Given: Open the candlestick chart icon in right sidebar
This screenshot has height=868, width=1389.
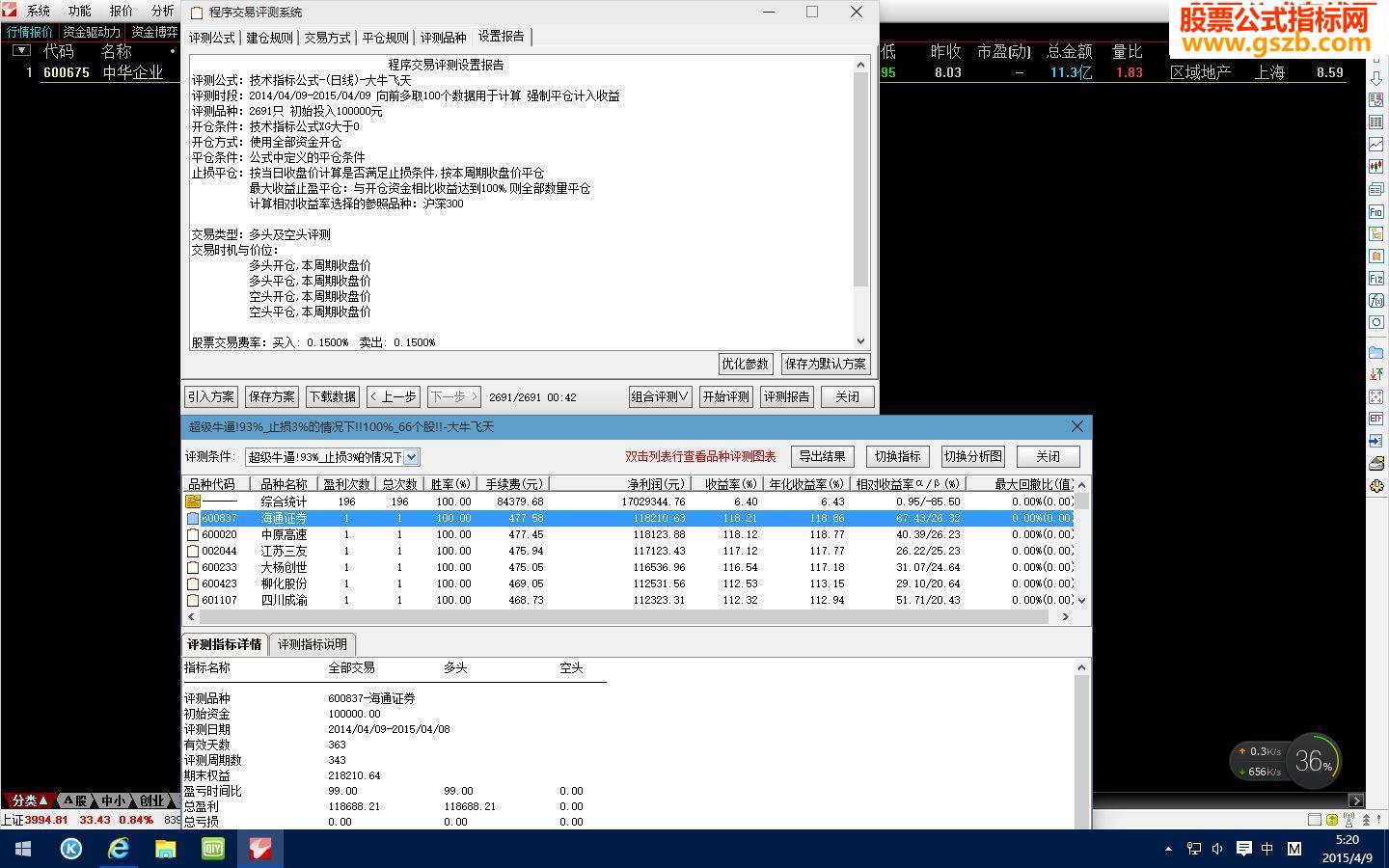Looking at the screenshot, I should 1376,167.
